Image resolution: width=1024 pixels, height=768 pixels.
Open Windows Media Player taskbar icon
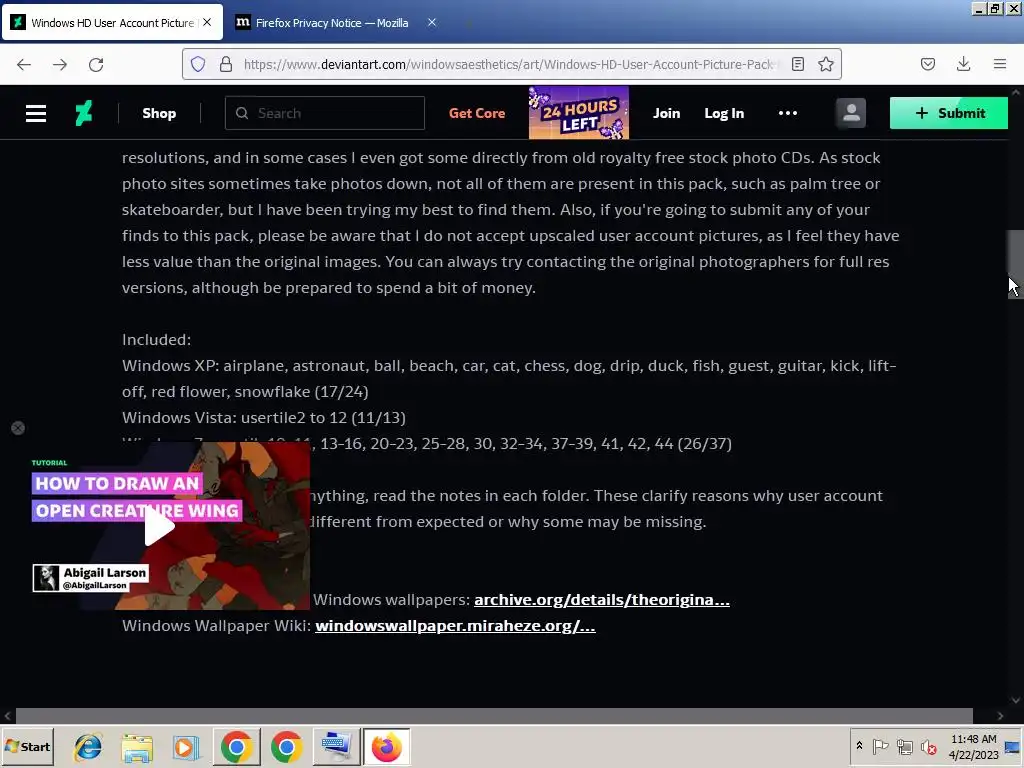click(185, 747)
